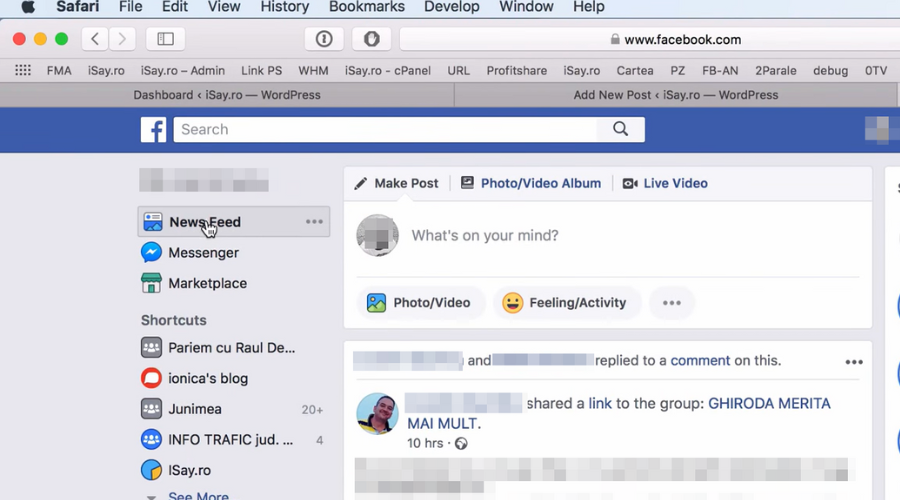Click the hand-shaped blocker extension icon
900x500 pixels.
pyautogui.click(x=371, y=39)
